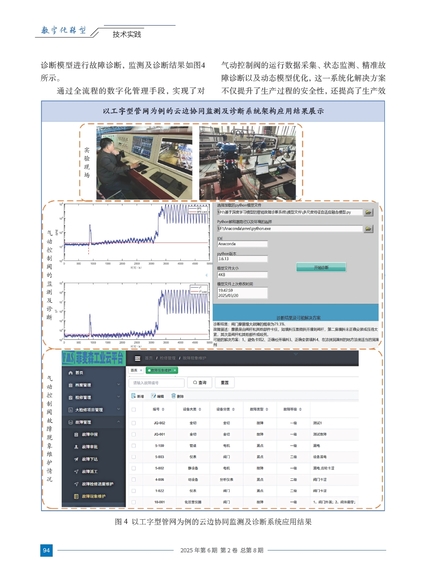Select the green 故障现象维护 tab
This screenshot has height=579, width=427.
point(162,370)
